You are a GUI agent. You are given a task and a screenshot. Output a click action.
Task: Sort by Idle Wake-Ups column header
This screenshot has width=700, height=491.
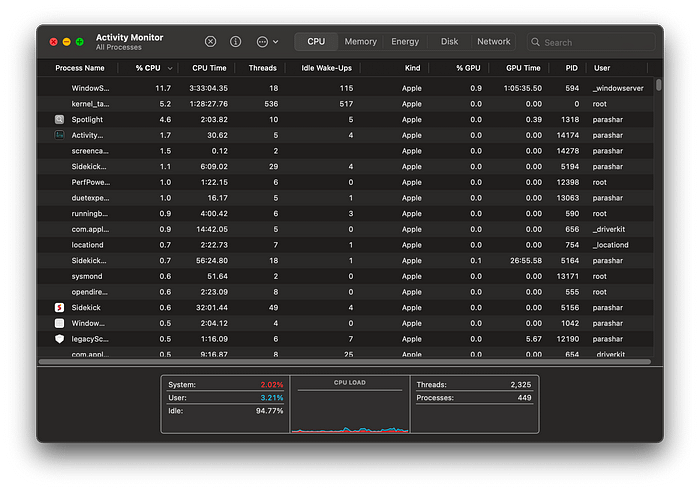point(326,68)
